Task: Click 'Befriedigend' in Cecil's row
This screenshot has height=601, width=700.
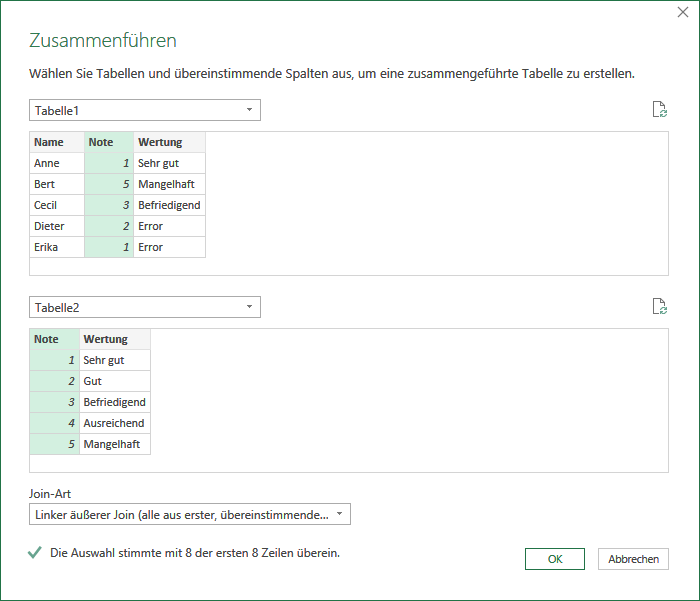Action: click(x=170, y=205)
